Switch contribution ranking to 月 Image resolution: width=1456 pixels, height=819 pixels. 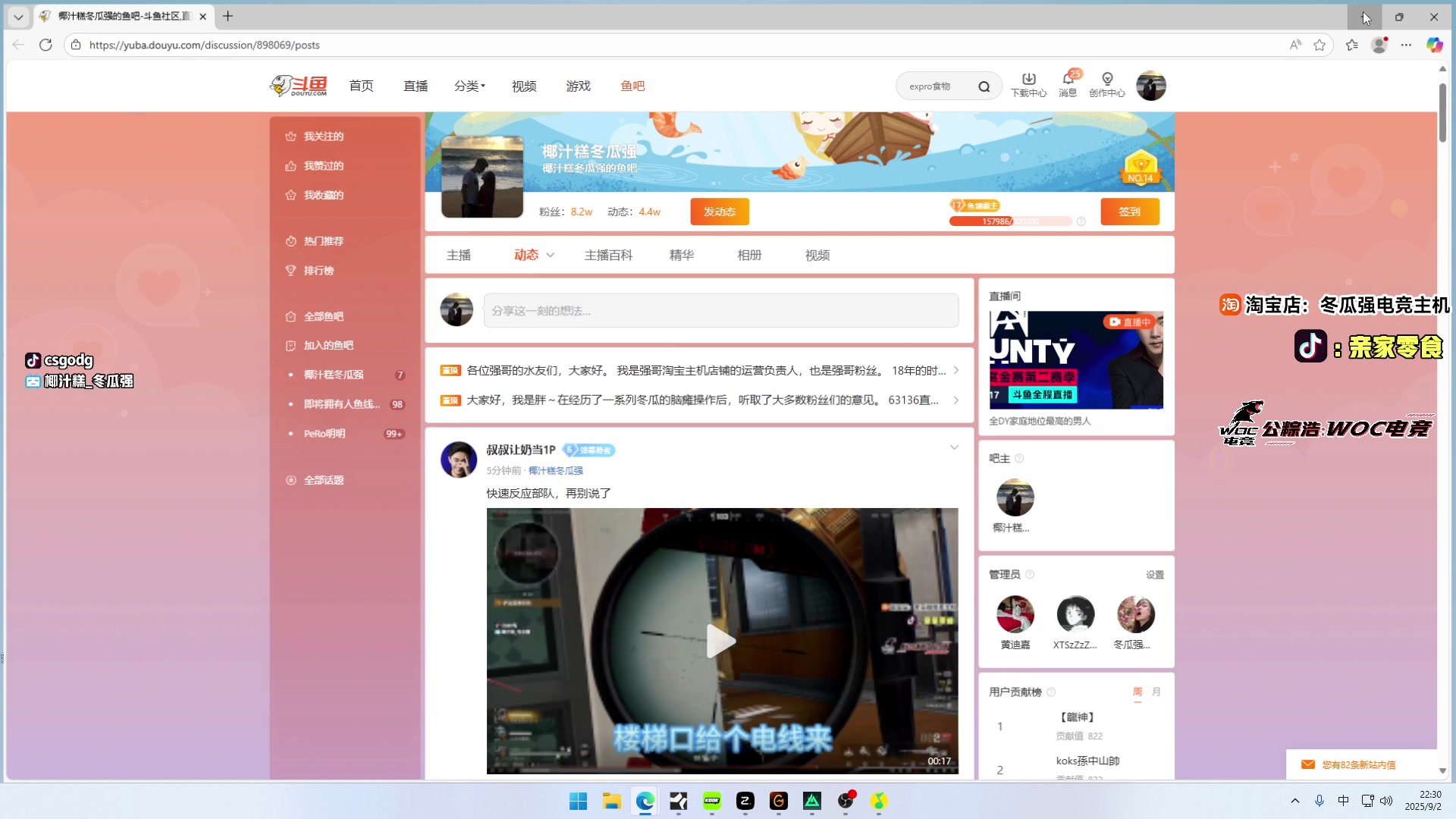click(x=1156, y=692)
